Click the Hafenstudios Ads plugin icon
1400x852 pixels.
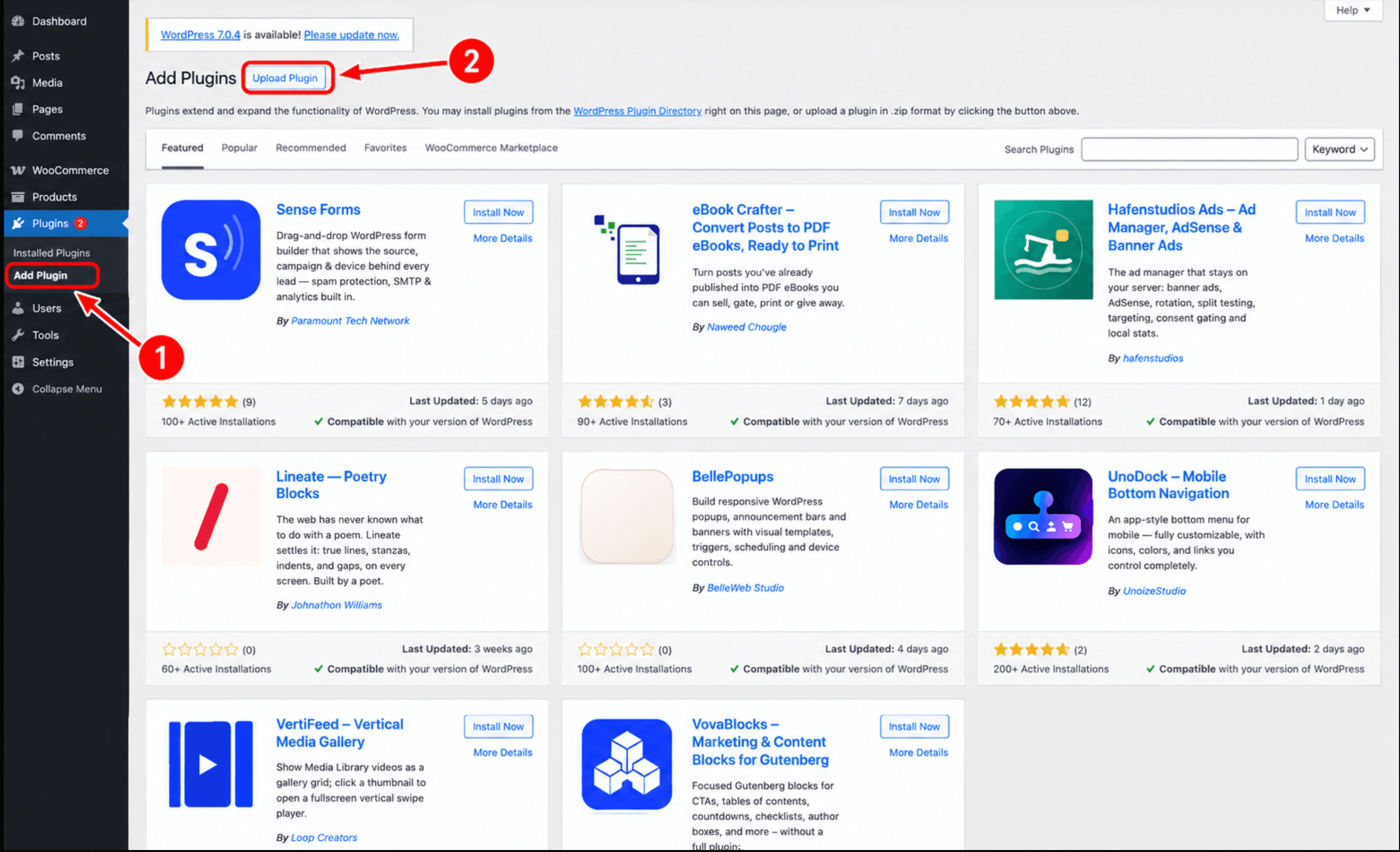1043,249
